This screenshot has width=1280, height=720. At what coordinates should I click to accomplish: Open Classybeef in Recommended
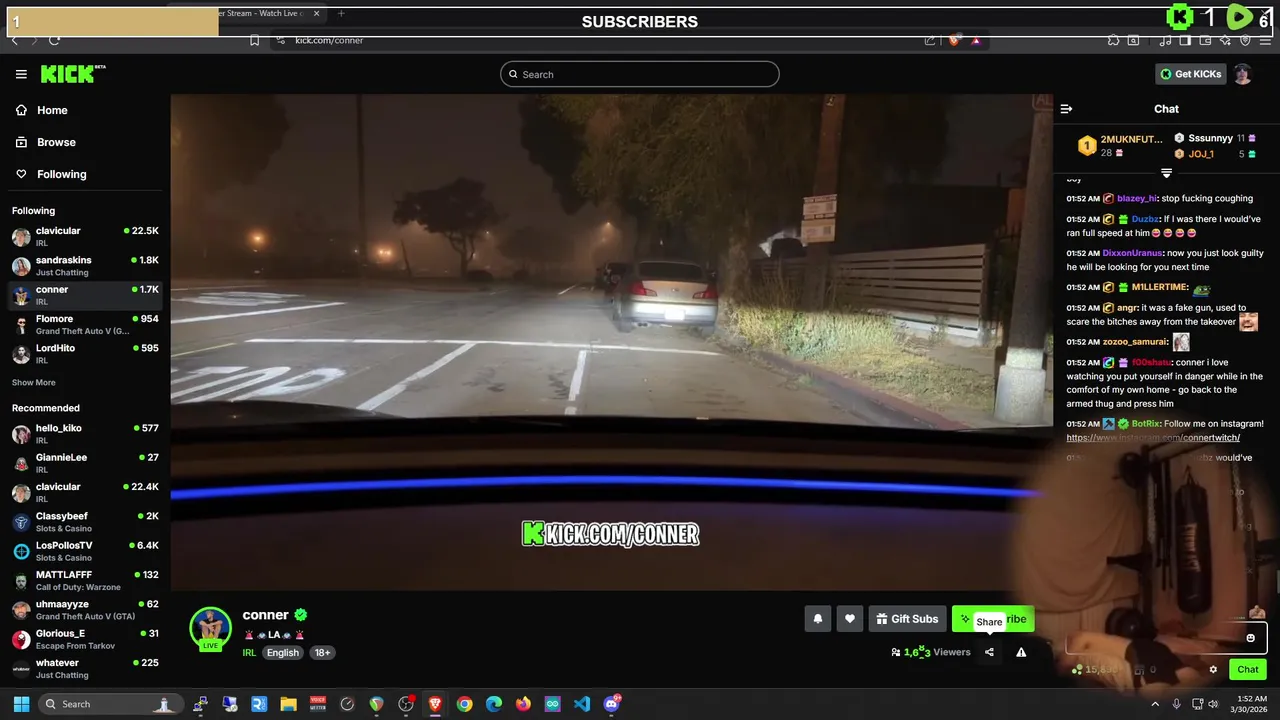click(85, 521)
